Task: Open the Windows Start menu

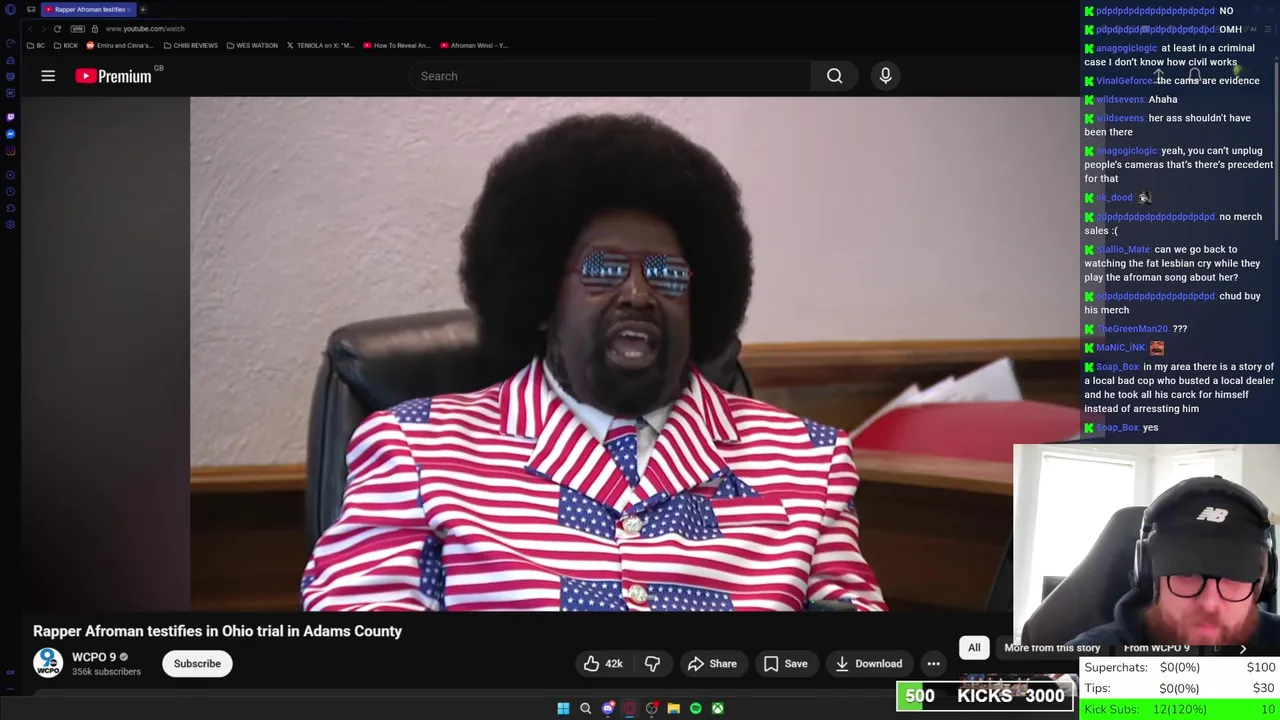Action: tap(563, 708)
